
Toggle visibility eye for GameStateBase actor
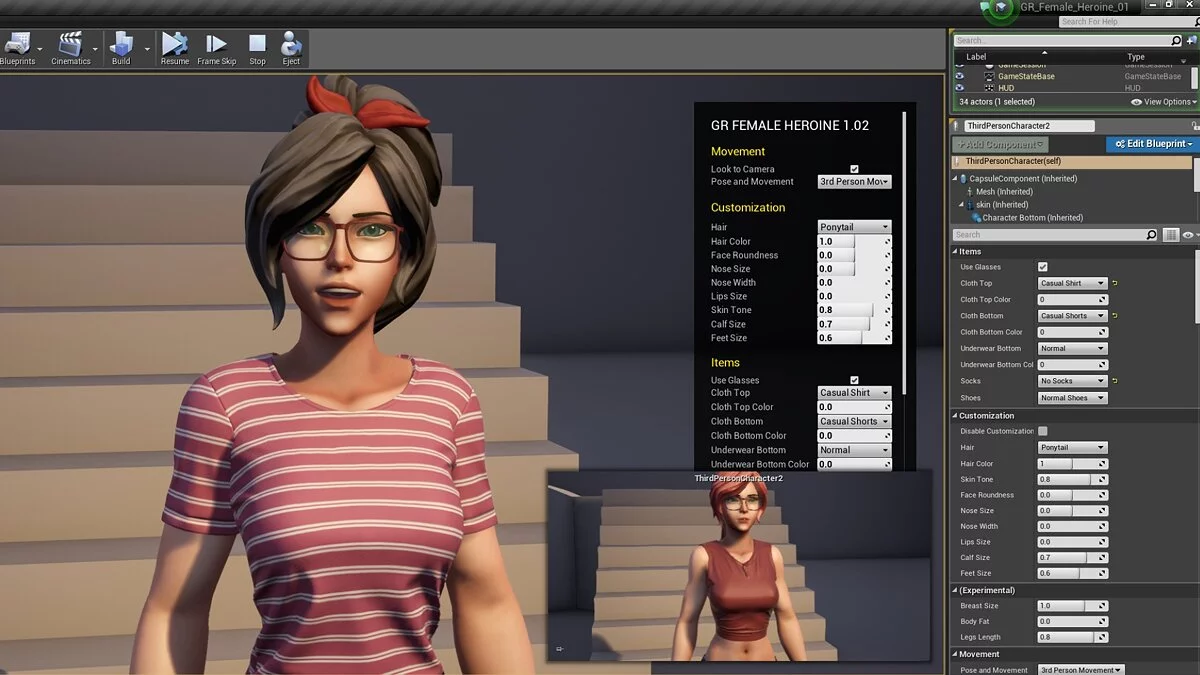coord(960,76)
